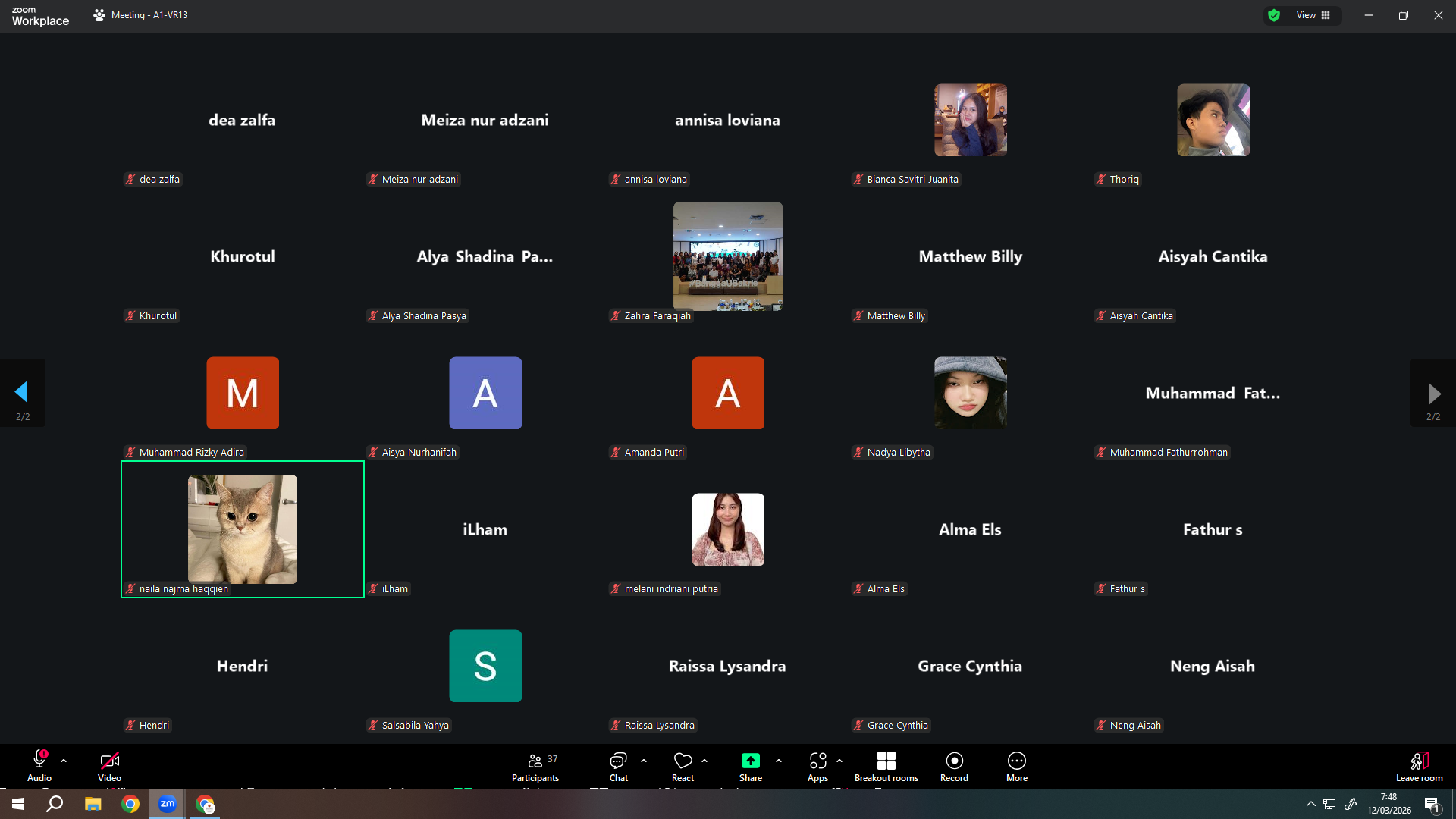Show hidden system tray icons
1456x819 pixels.
tap(1310, 804)
